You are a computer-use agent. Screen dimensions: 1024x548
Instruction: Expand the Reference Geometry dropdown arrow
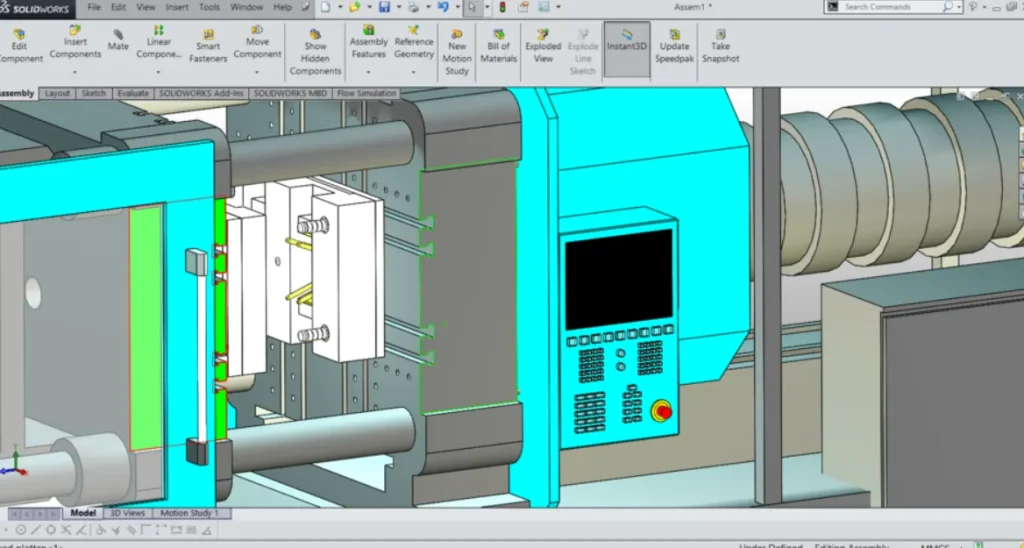(x=413, y=72)
